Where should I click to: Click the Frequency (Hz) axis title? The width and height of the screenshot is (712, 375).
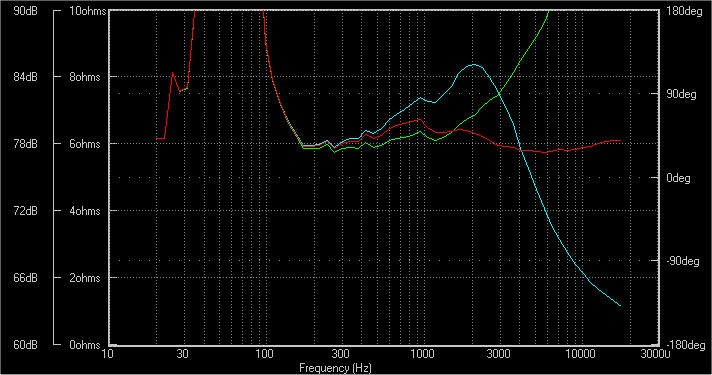tap(335, 368)
